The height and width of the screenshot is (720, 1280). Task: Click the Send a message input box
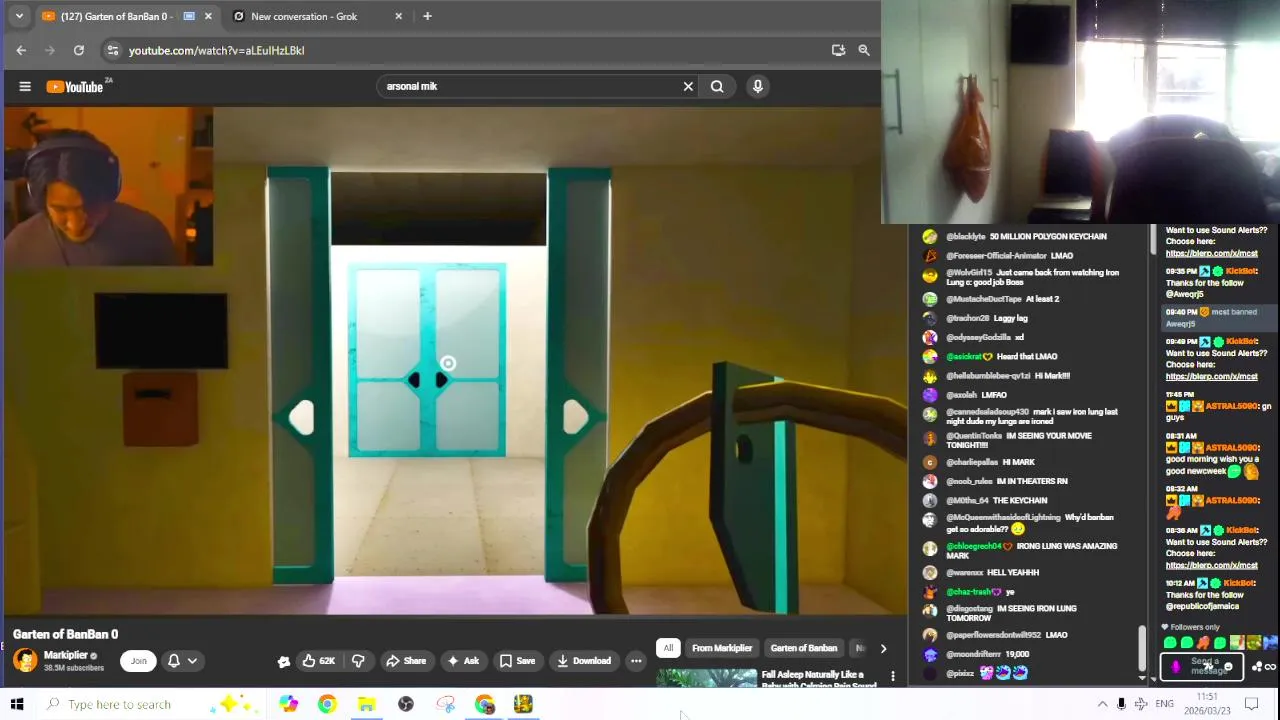(x=1201, y=666)
